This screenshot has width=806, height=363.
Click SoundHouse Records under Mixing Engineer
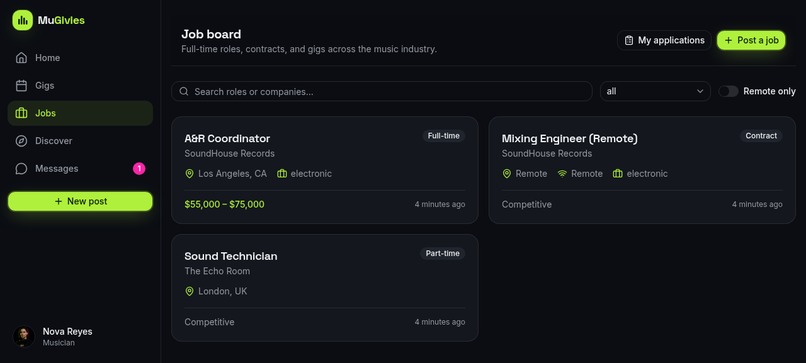coord(547,154)
